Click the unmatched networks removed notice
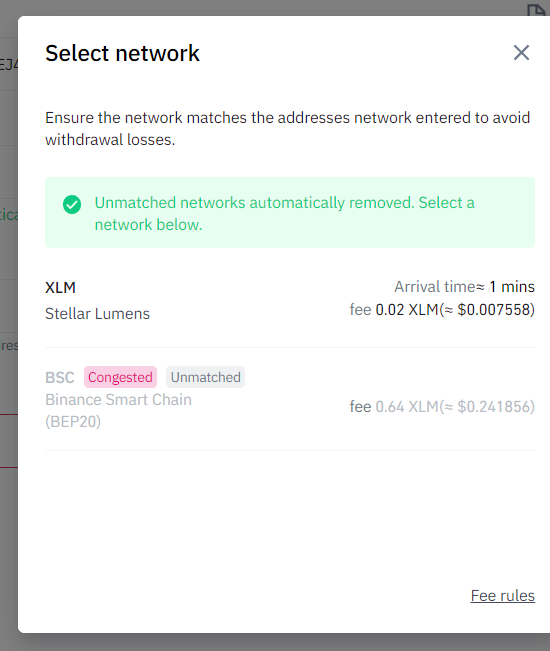Screen dimensions: 550x651 tap(290, 213)
